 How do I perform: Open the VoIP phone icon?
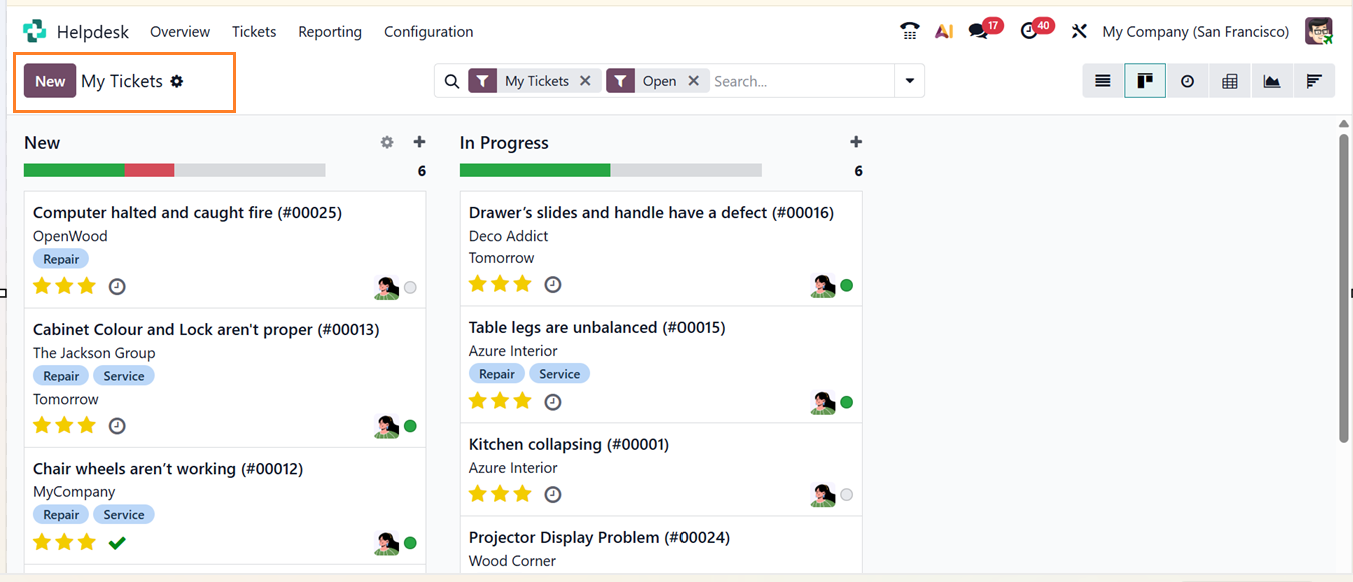(909, 31)
